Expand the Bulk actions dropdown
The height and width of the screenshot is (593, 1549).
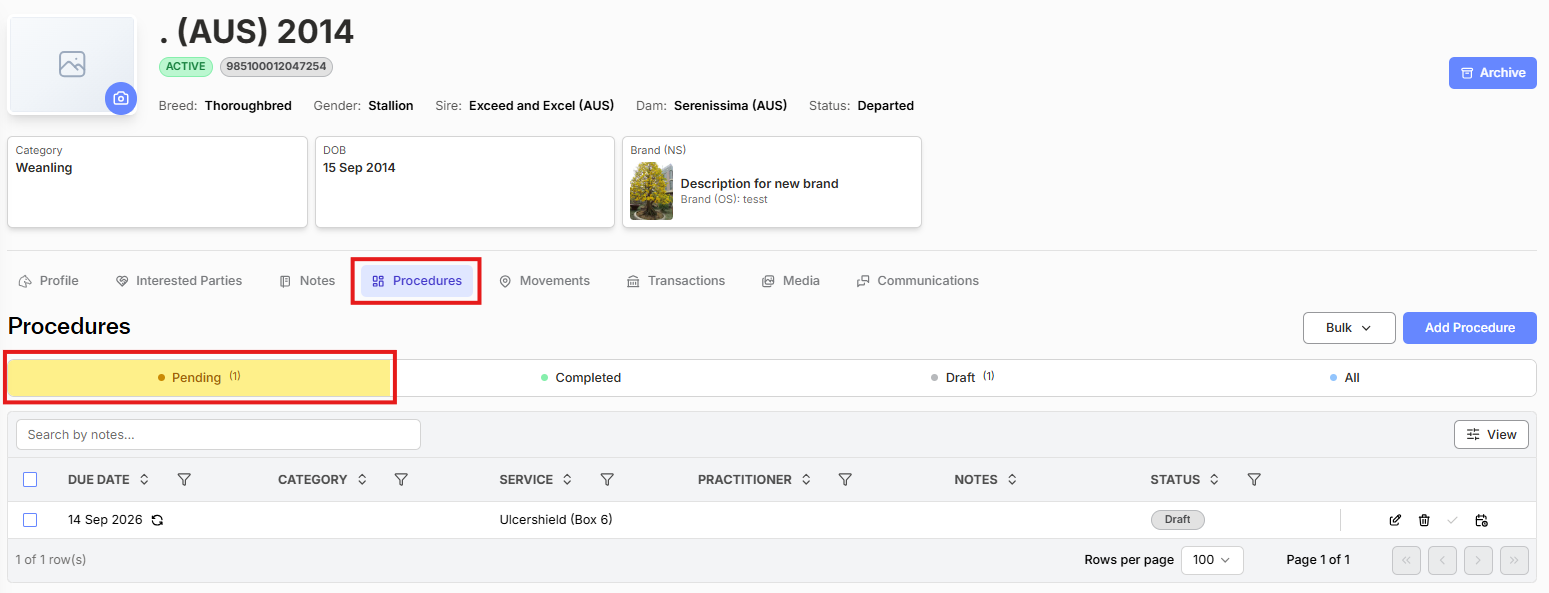(1349, 328)
